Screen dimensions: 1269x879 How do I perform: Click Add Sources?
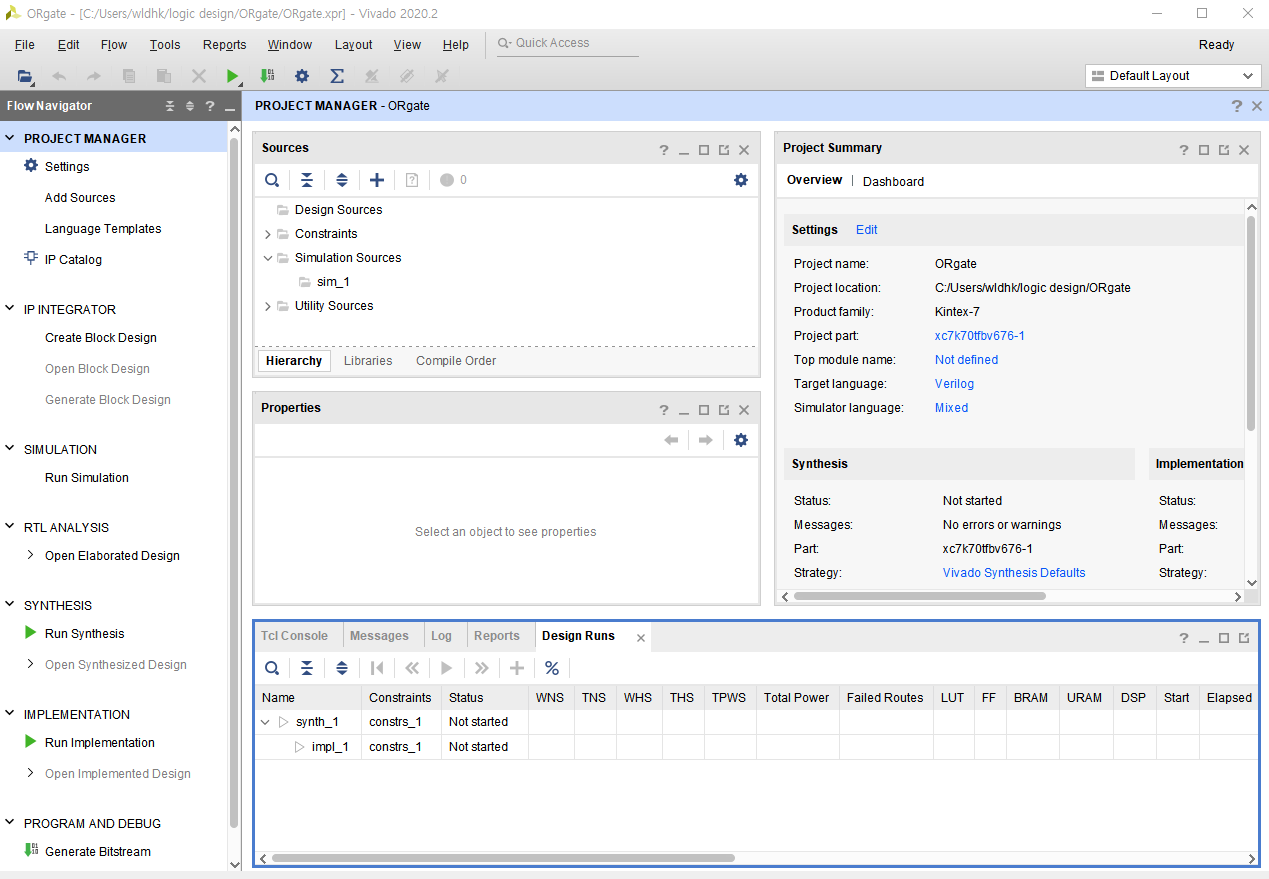[x=80, y=198]
